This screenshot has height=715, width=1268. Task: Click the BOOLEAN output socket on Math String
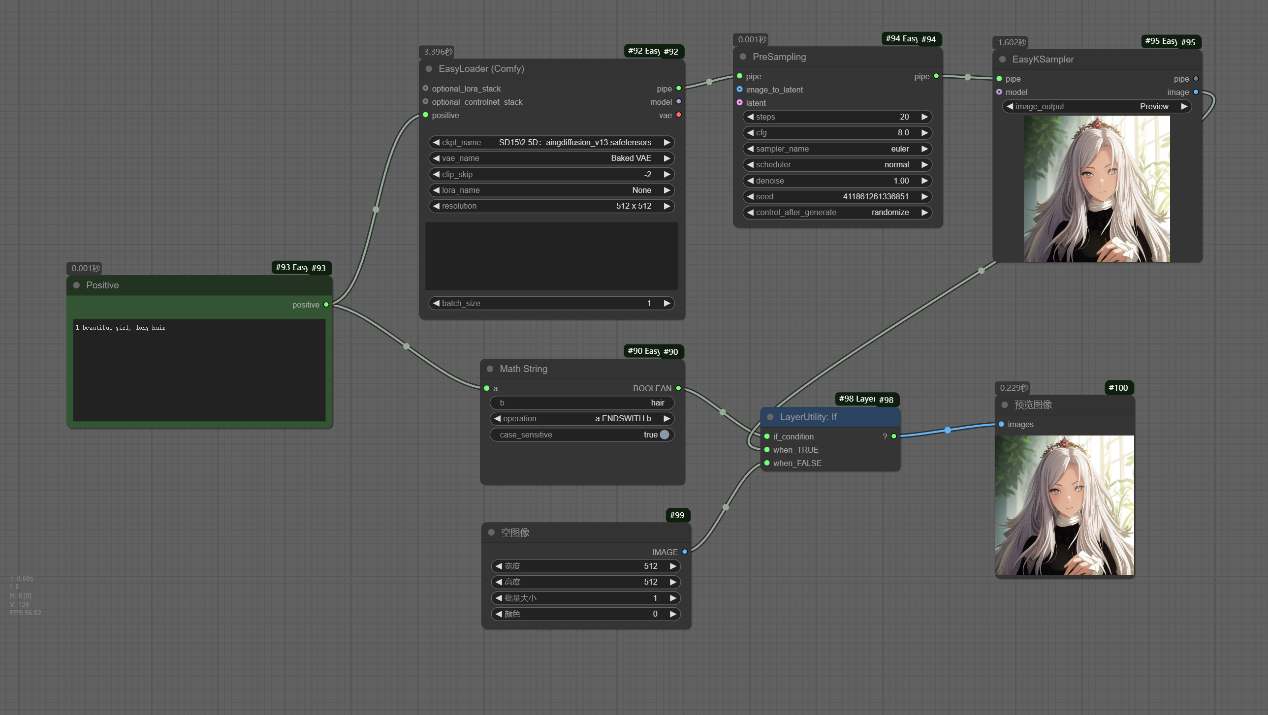click(x=679, y=388)
